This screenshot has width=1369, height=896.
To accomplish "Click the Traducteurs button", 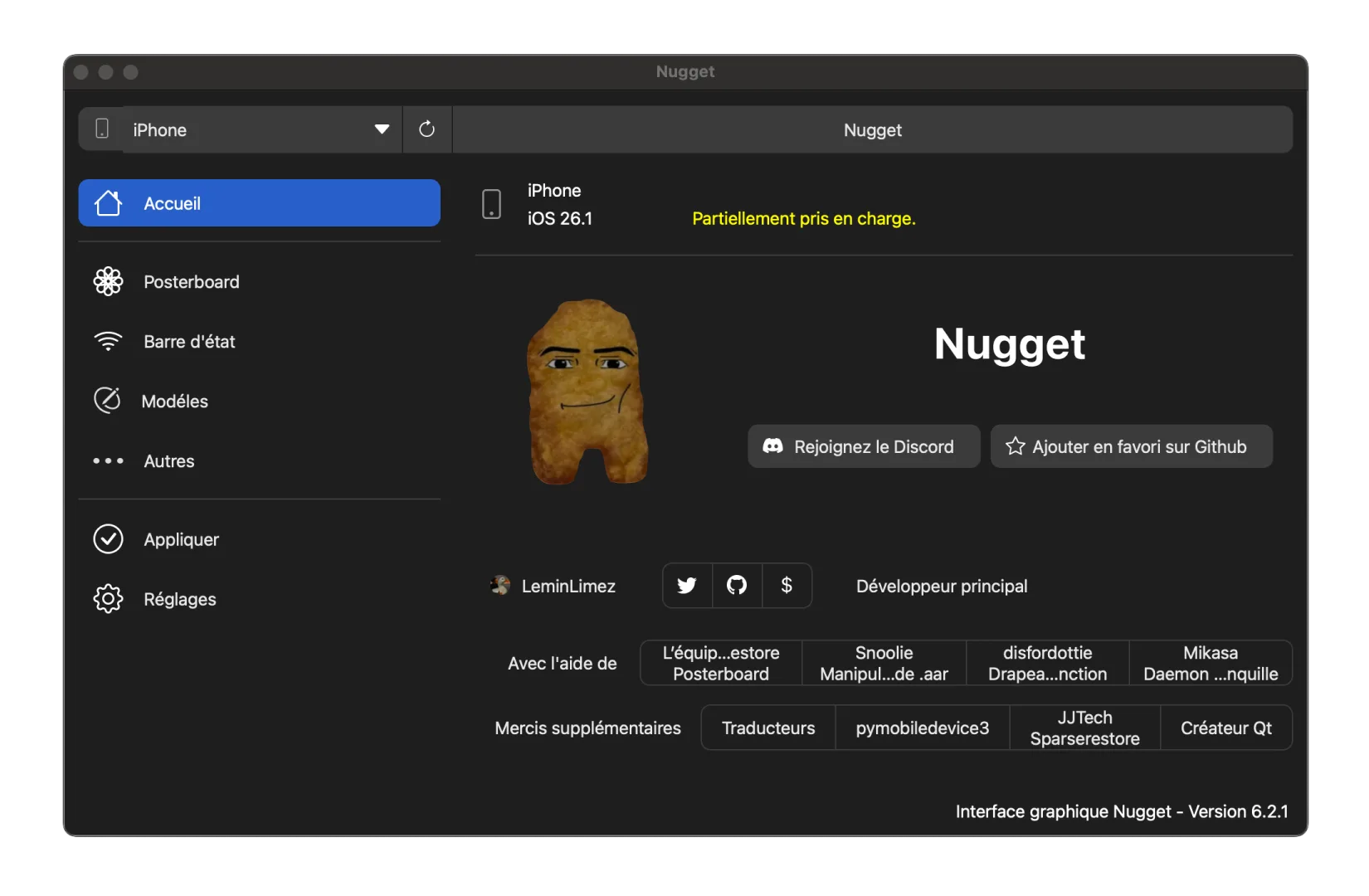I will click(768, 728).
